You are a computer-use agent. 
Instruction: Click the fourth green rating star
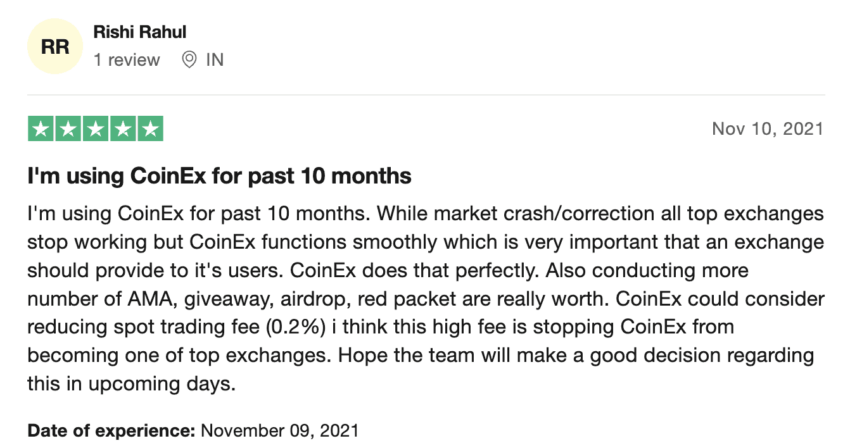[122, 129]
